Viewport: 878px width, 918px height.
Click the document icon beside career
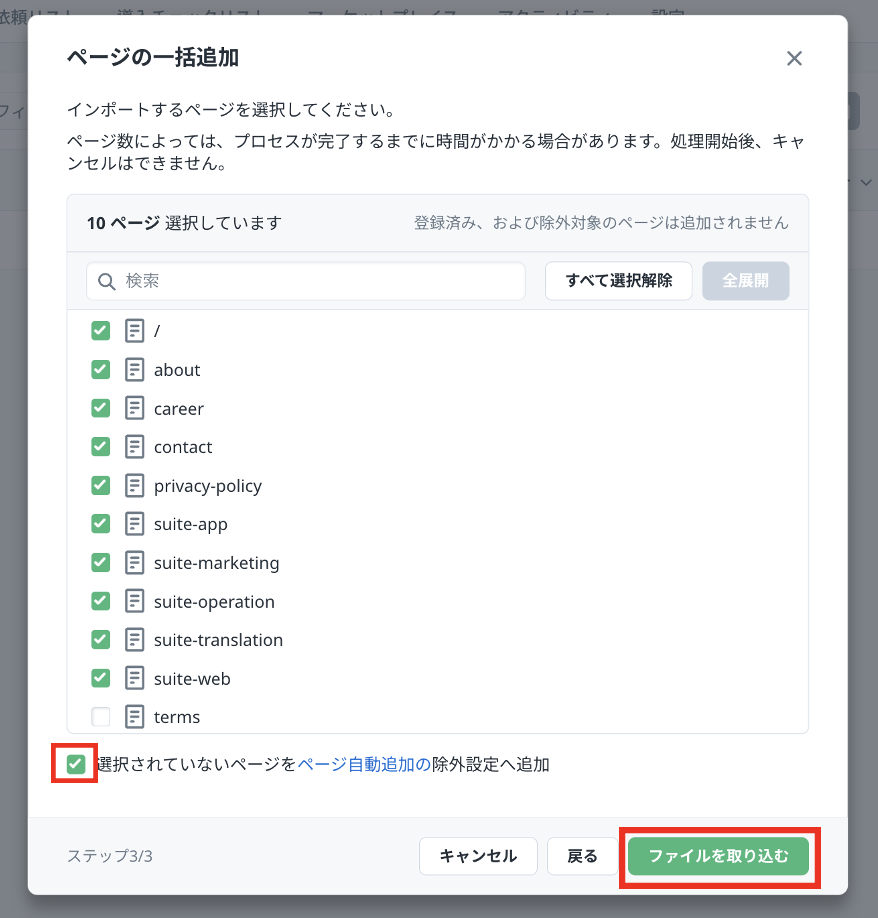tap(134, 408)
